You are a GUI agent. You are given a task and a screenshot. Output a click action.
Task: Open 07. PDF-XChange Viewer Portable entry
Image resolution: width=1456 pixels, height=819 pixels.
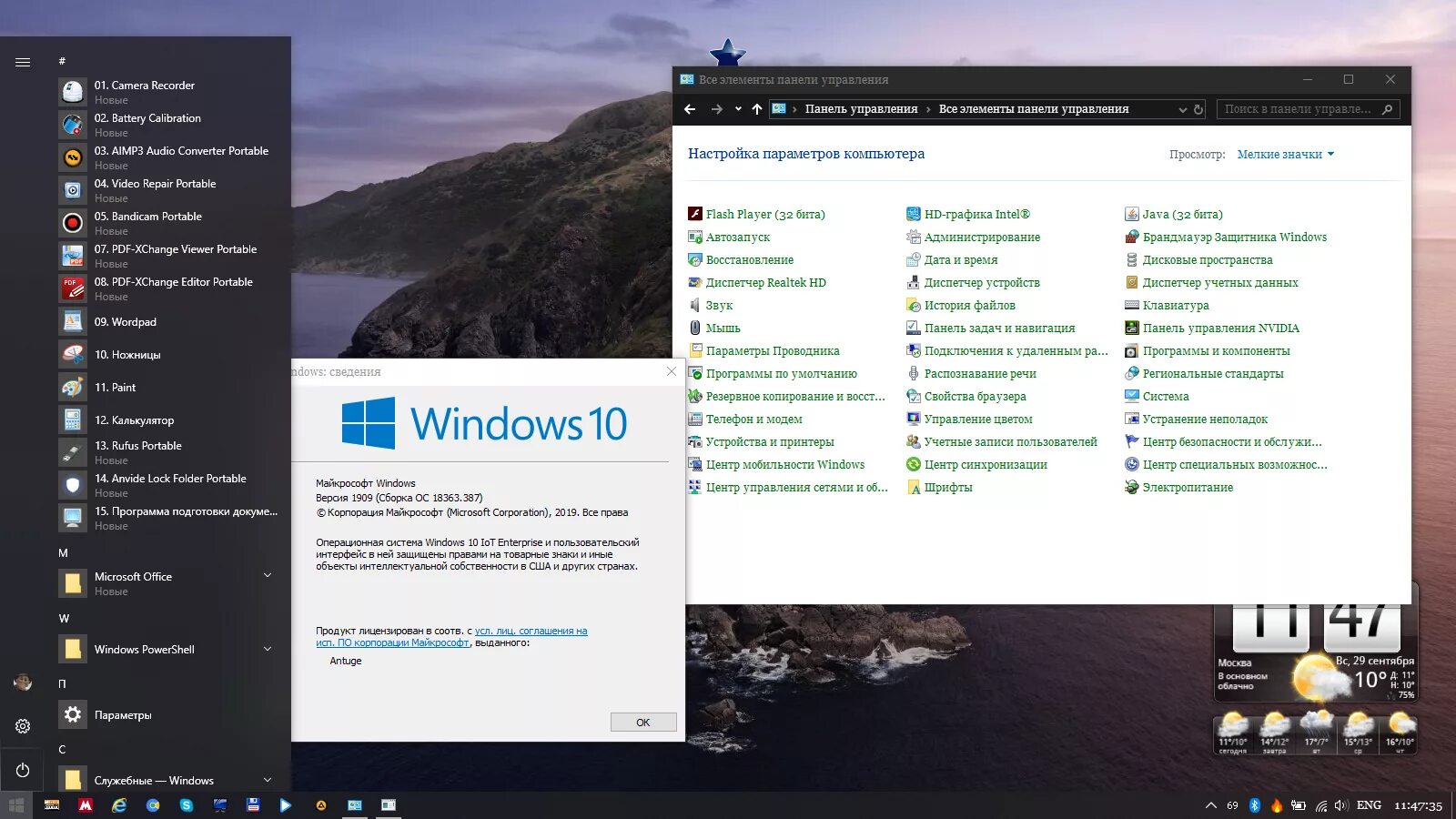tap(171, 256)
